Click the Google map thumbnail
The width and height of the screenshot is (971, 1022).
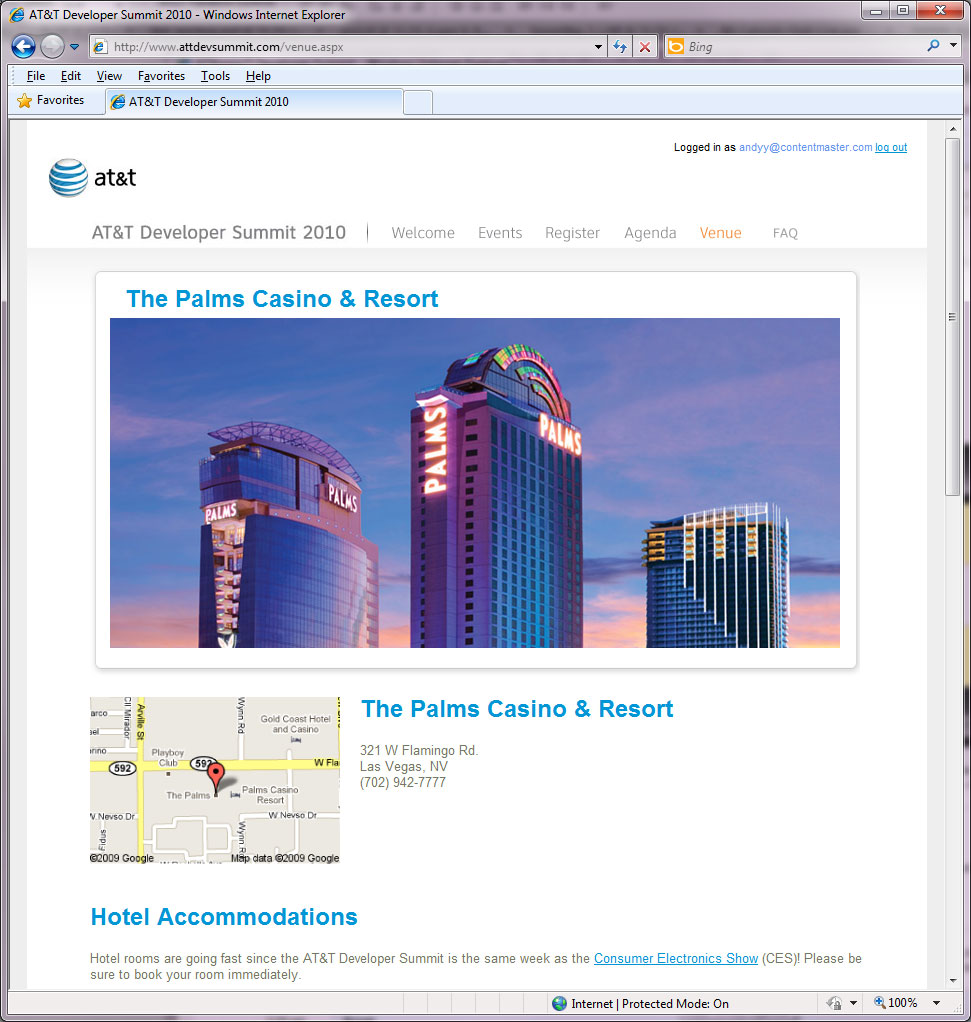[214, 780]
